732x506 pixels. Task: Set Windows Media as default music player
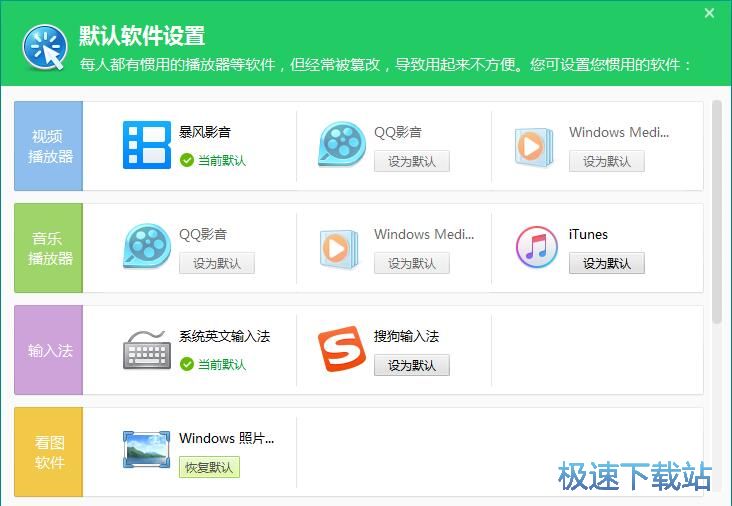[412, 264]
